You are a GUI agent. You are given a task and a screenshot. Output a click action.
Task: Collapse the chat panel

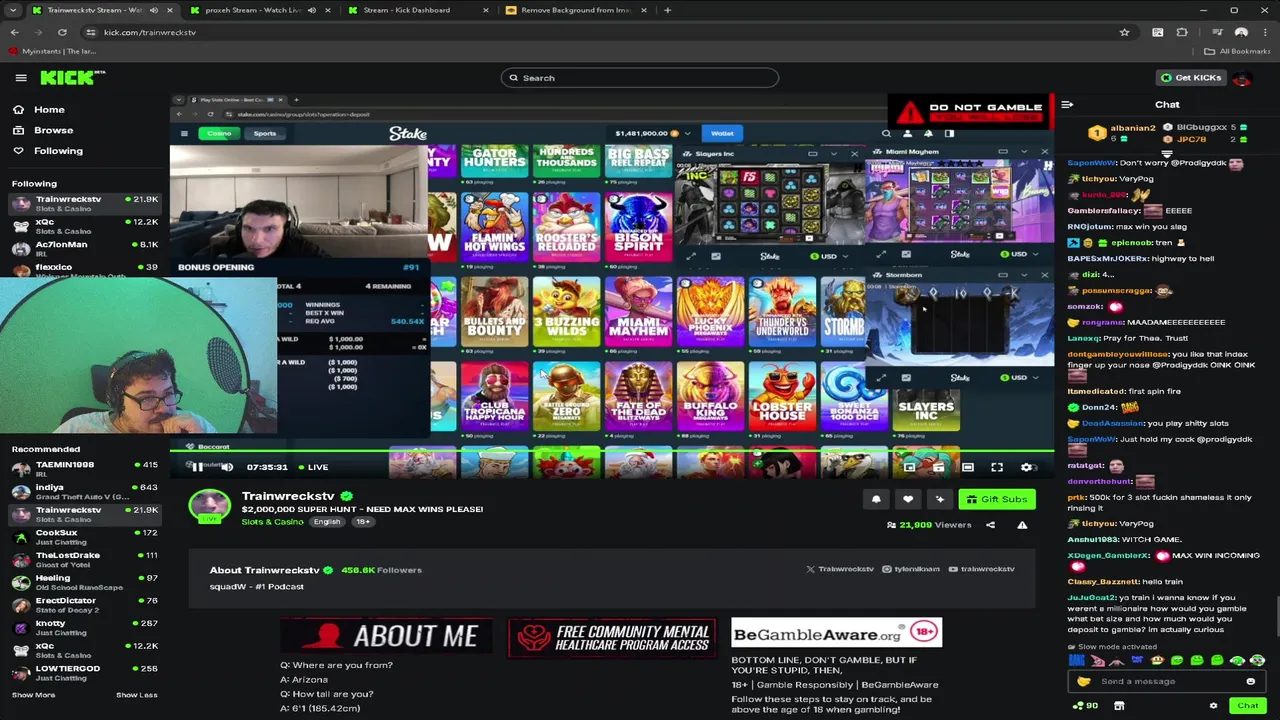[x=1067, y=104]
